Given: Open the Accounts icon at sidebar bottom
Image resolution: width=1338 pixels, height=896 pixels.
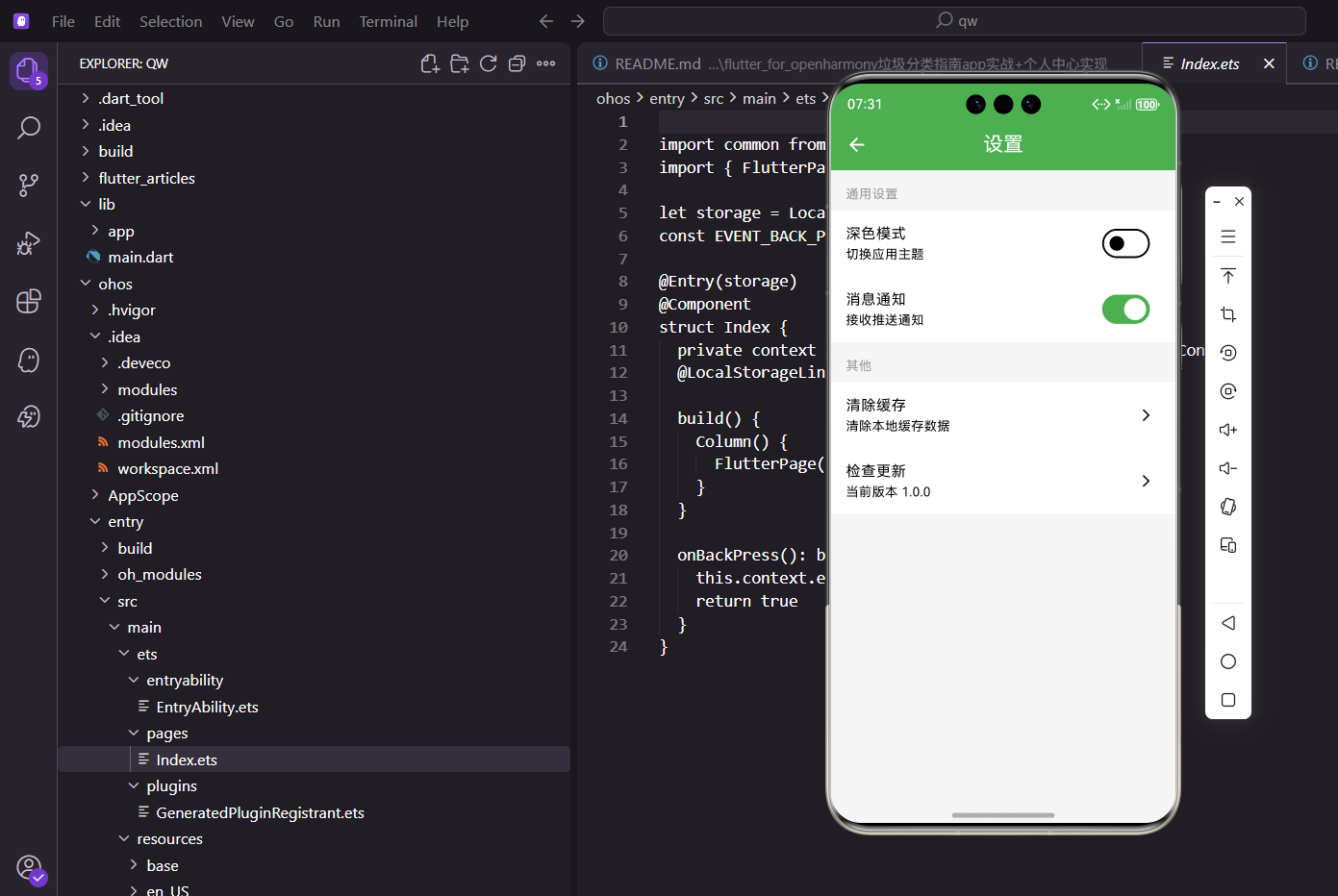Looking at the screenshot, I should (x=30, y=869).
